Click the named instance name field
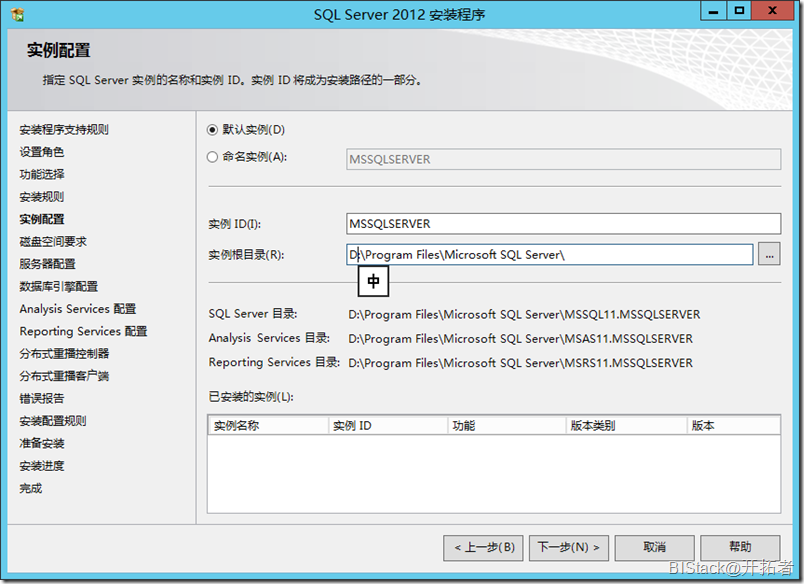This screenshot has height=584, width=804. [x=564, y=159]
